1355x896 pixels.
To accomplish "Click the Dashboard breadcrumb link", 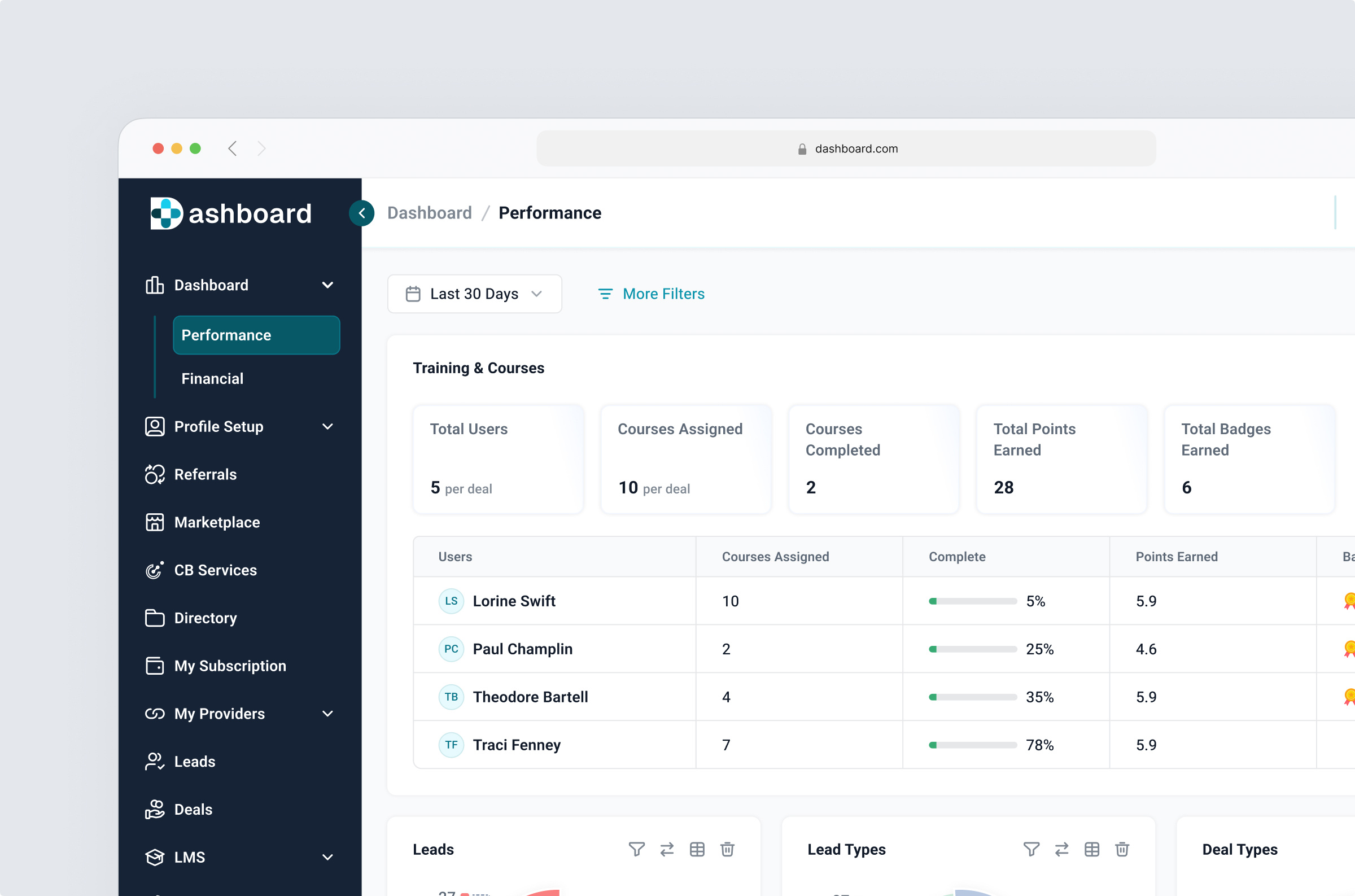I will click(x=430, y=213).
